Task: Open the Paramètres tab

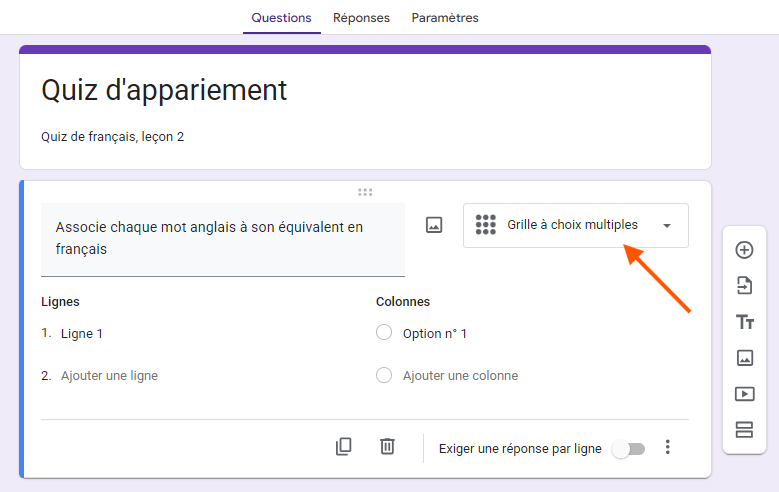Action: pos(445,18)
